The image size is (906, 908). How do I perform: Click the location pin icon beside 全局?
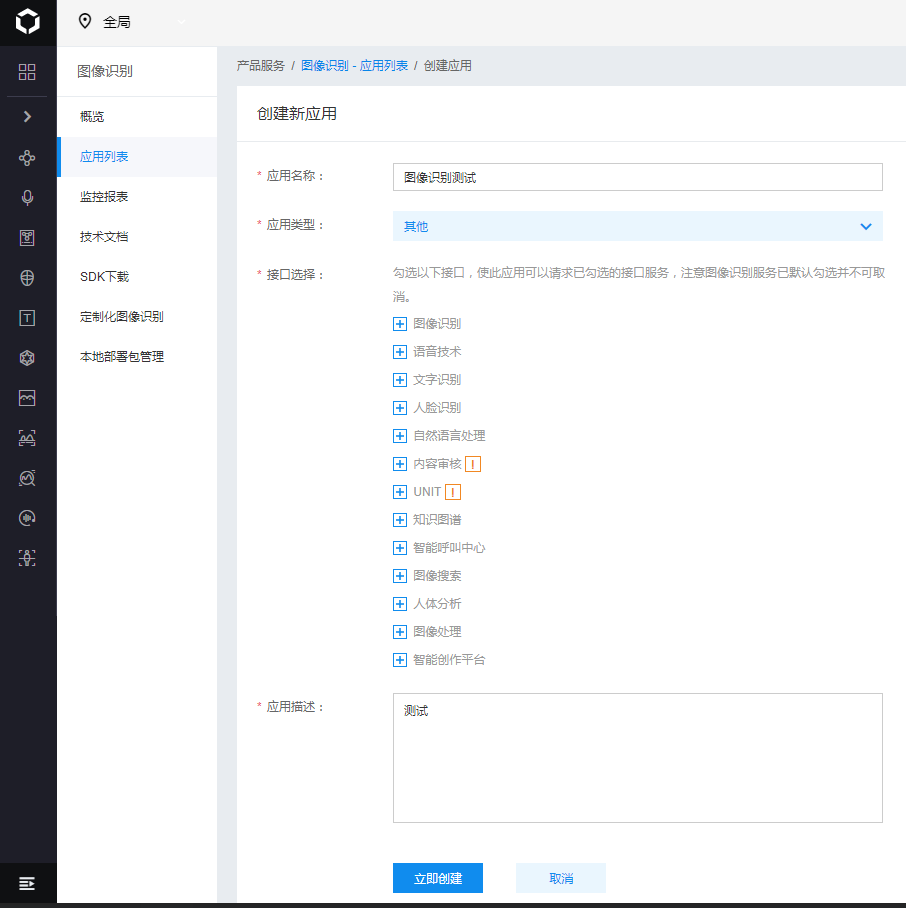[x=85, y=21]
